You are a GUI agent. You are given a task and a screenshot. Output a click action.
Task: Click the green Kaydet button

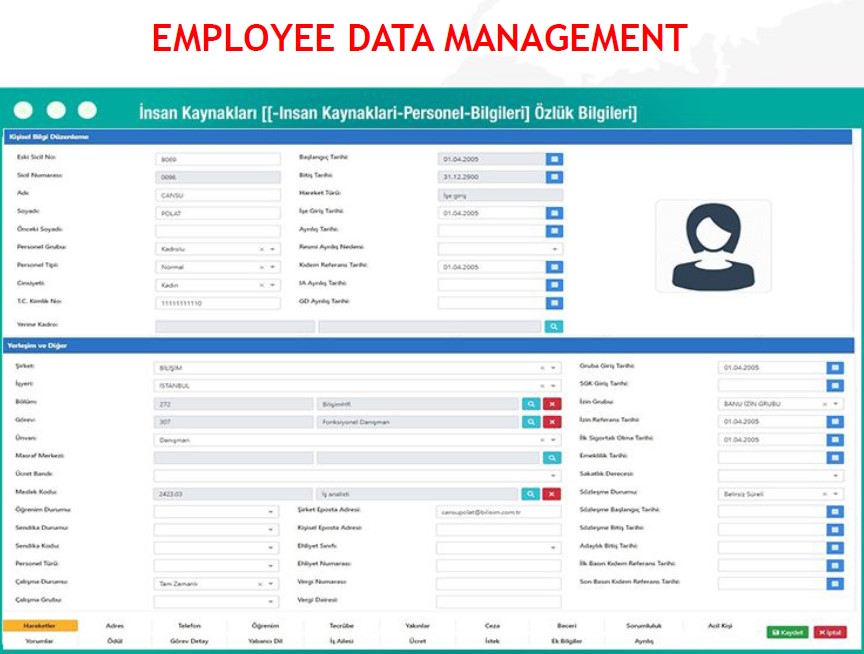pyautogui.click(x=787, y=633)
